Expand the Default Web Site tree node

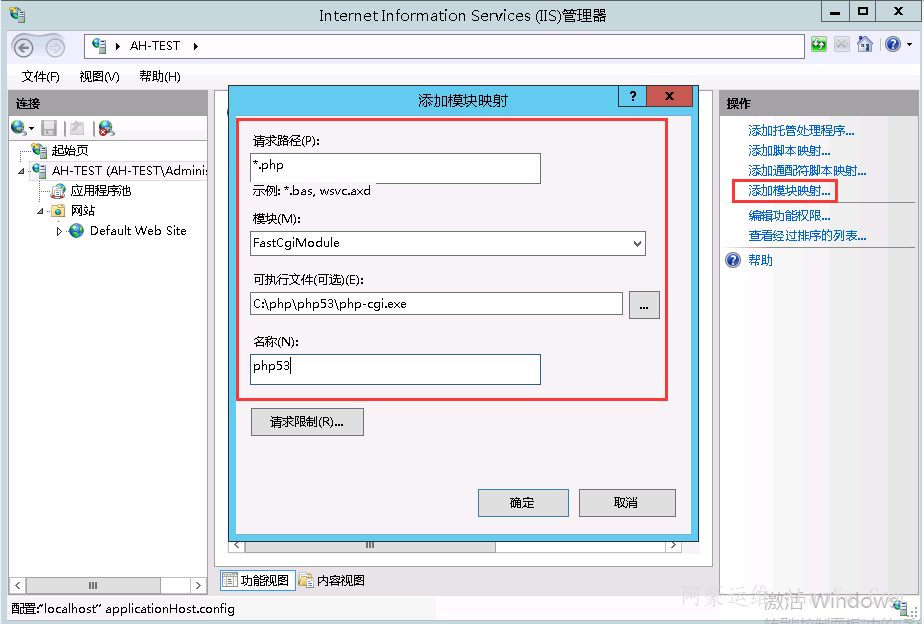(x=59, y=231)
